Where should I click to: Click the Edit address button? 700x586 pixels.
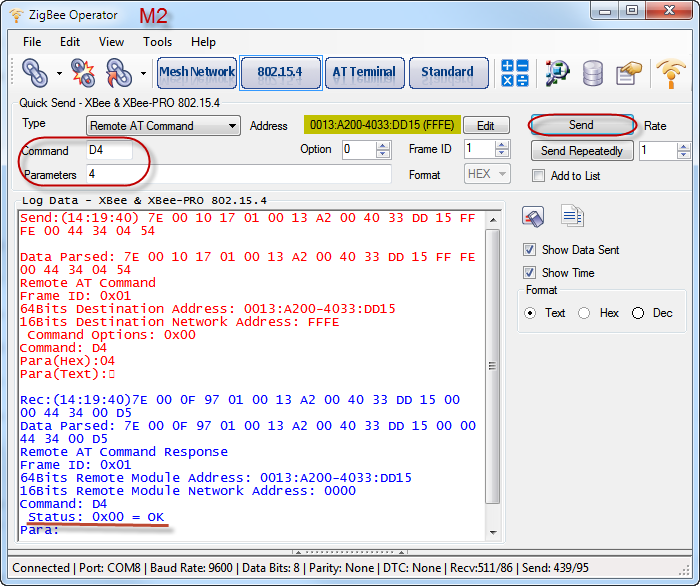486,126
